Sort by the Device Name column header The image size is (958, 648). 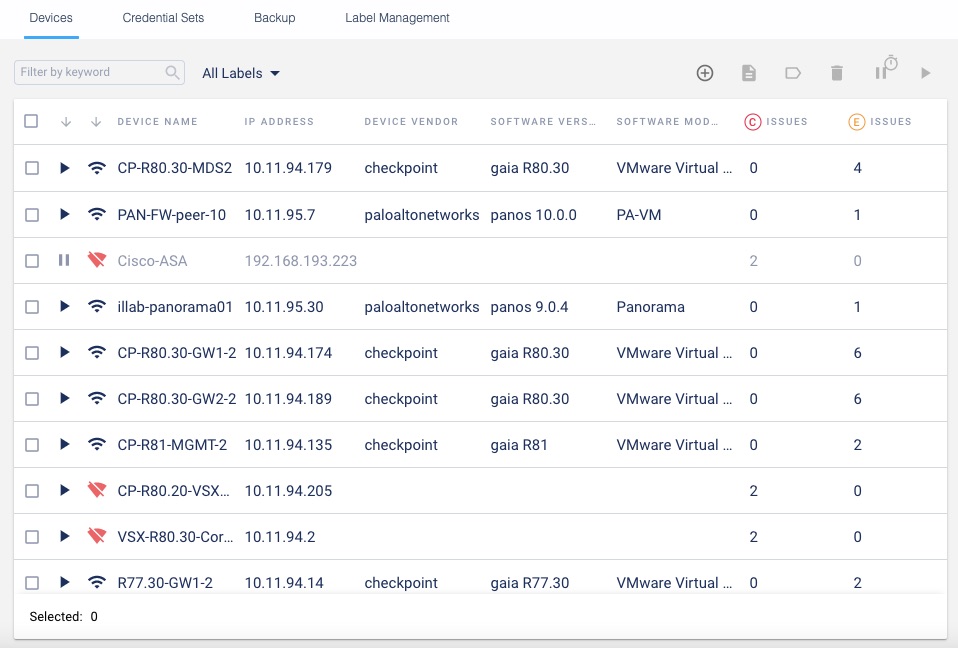[x=157, y=122]
